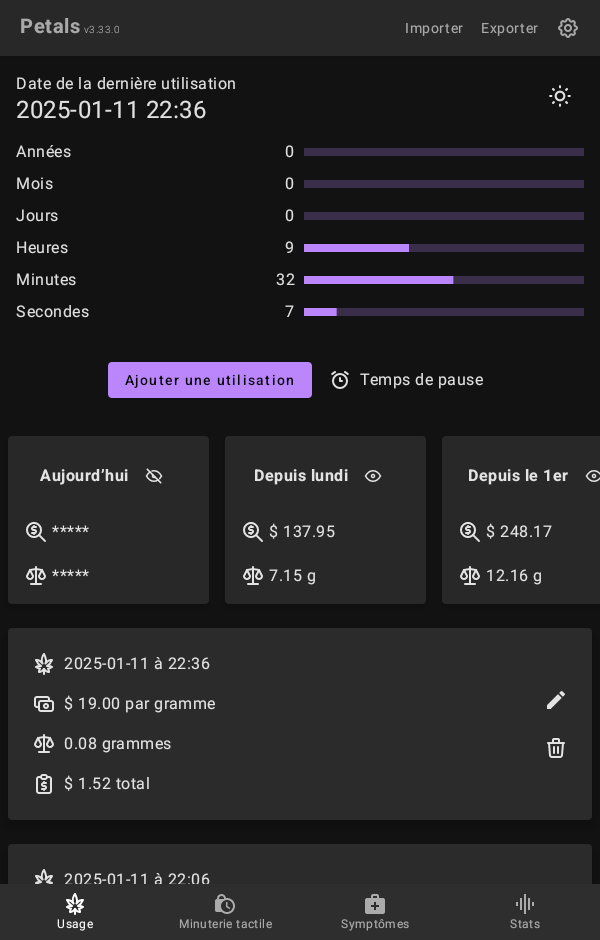Viewport: 600px width, 940px height.
Task: Go to the Stats tab
Action: 525,911
